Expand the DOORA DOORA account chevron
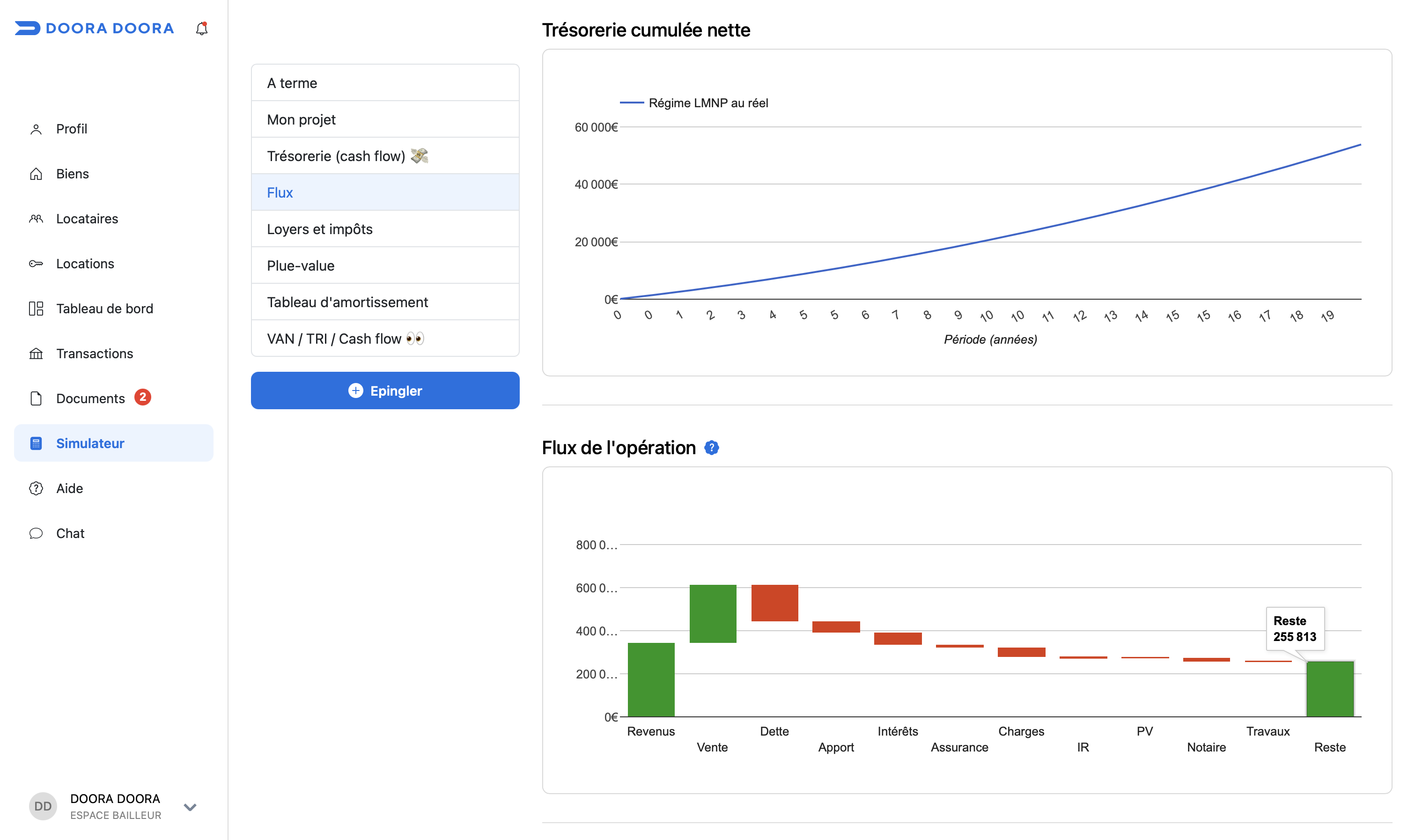The height and width of the screenshot is (840, 1415). point(190,807)
